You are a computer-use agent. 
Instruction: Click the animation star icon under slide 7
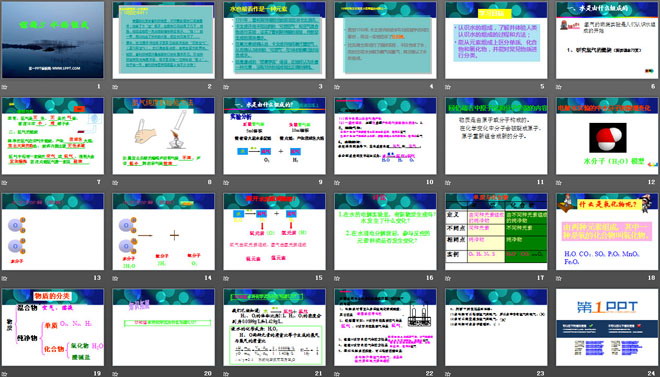coord(5,183)
